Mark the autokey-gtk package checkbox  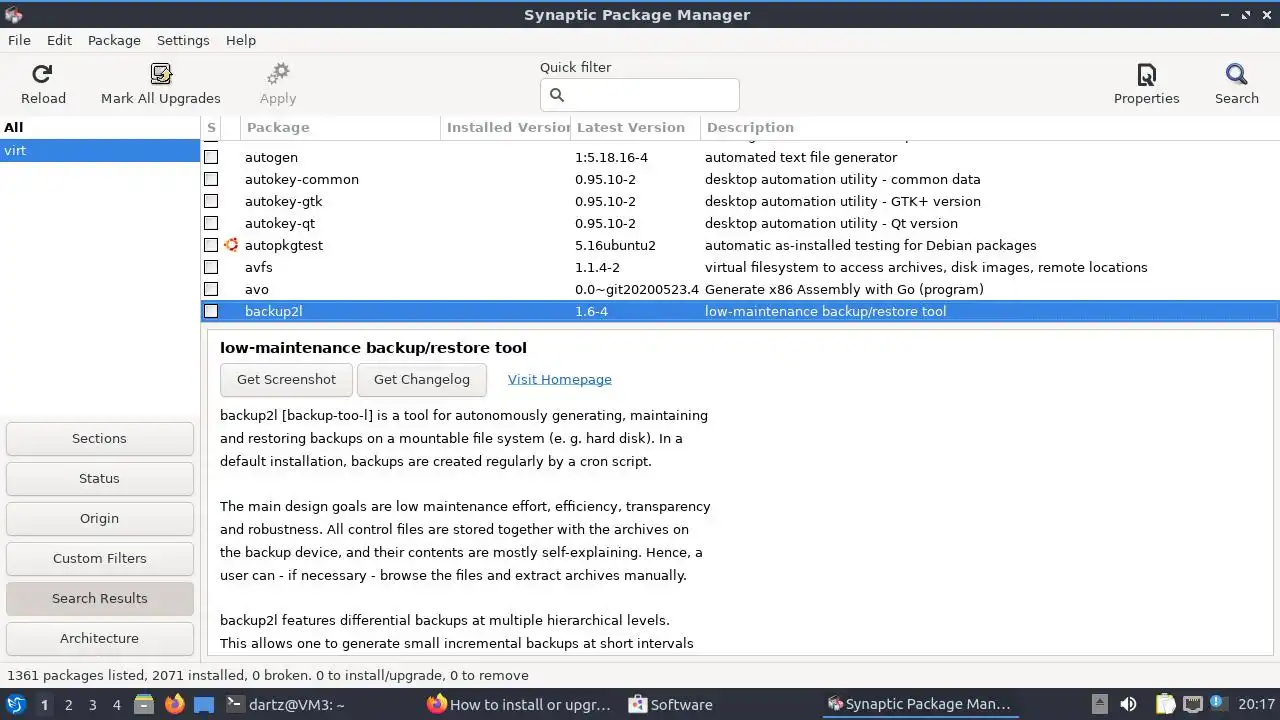tap(211, 201)
